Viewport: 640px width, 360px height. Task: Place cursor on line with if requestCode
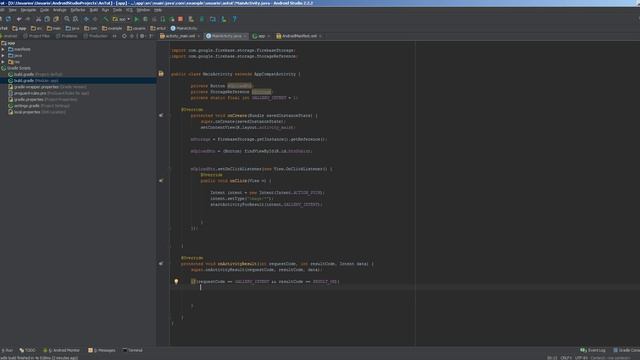pyautogui.click(x=265, y=282)
